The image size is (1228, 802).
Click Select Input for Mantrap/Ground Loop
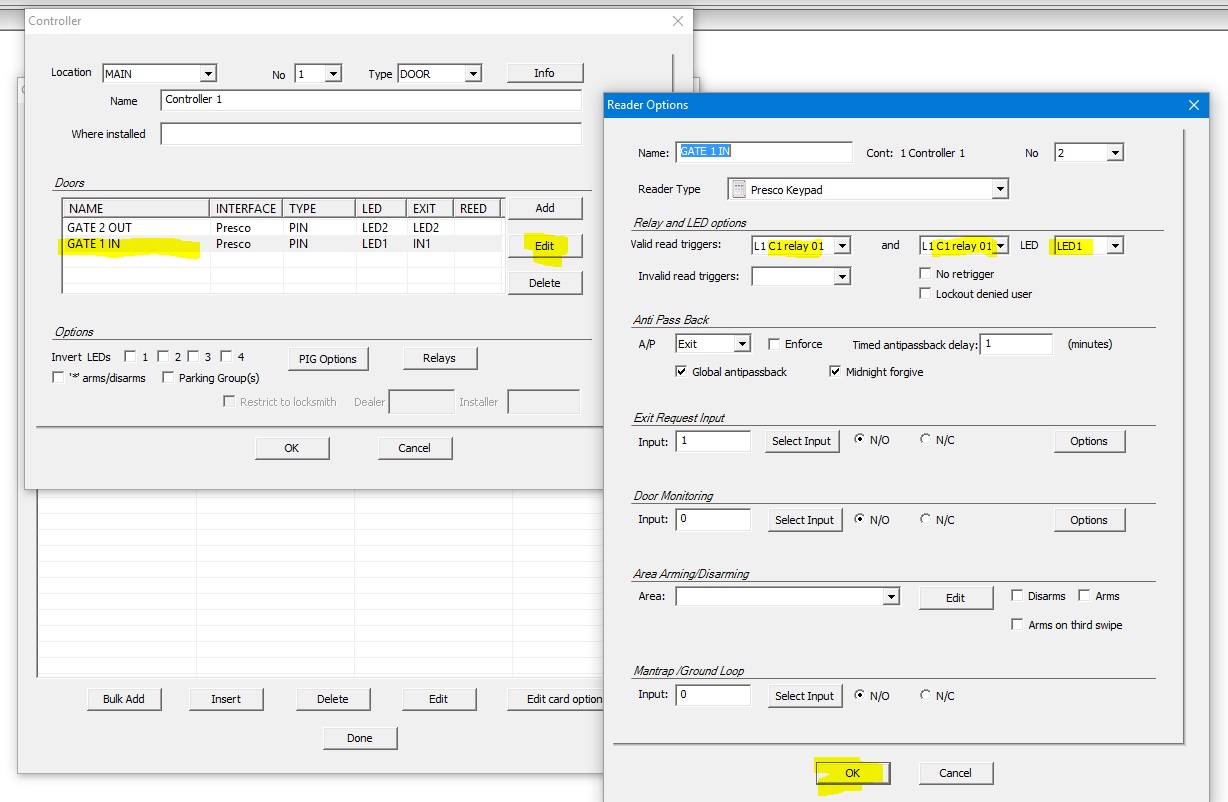(804, 696)
